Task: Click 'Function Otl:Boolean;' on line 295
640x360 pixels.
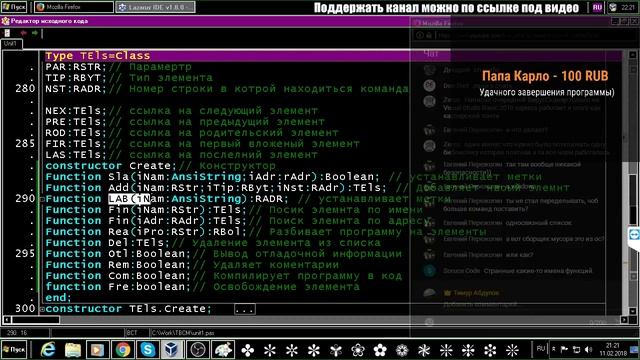Action: tap(118, 254)
